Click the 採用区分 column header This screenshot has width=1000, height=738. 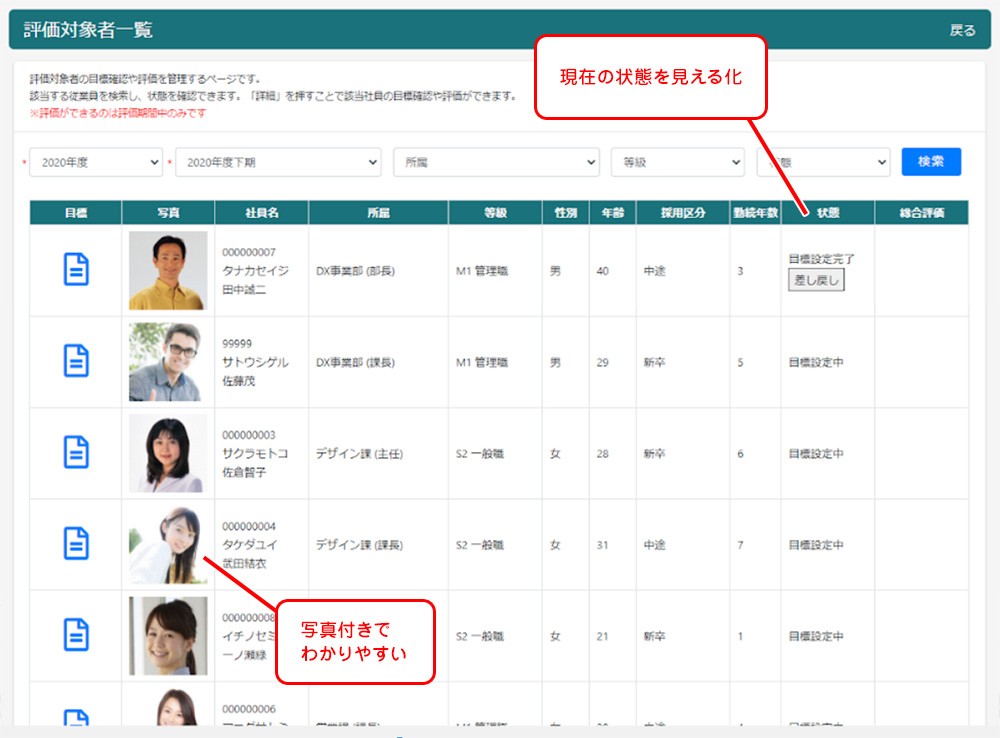(x=682, y=213)
